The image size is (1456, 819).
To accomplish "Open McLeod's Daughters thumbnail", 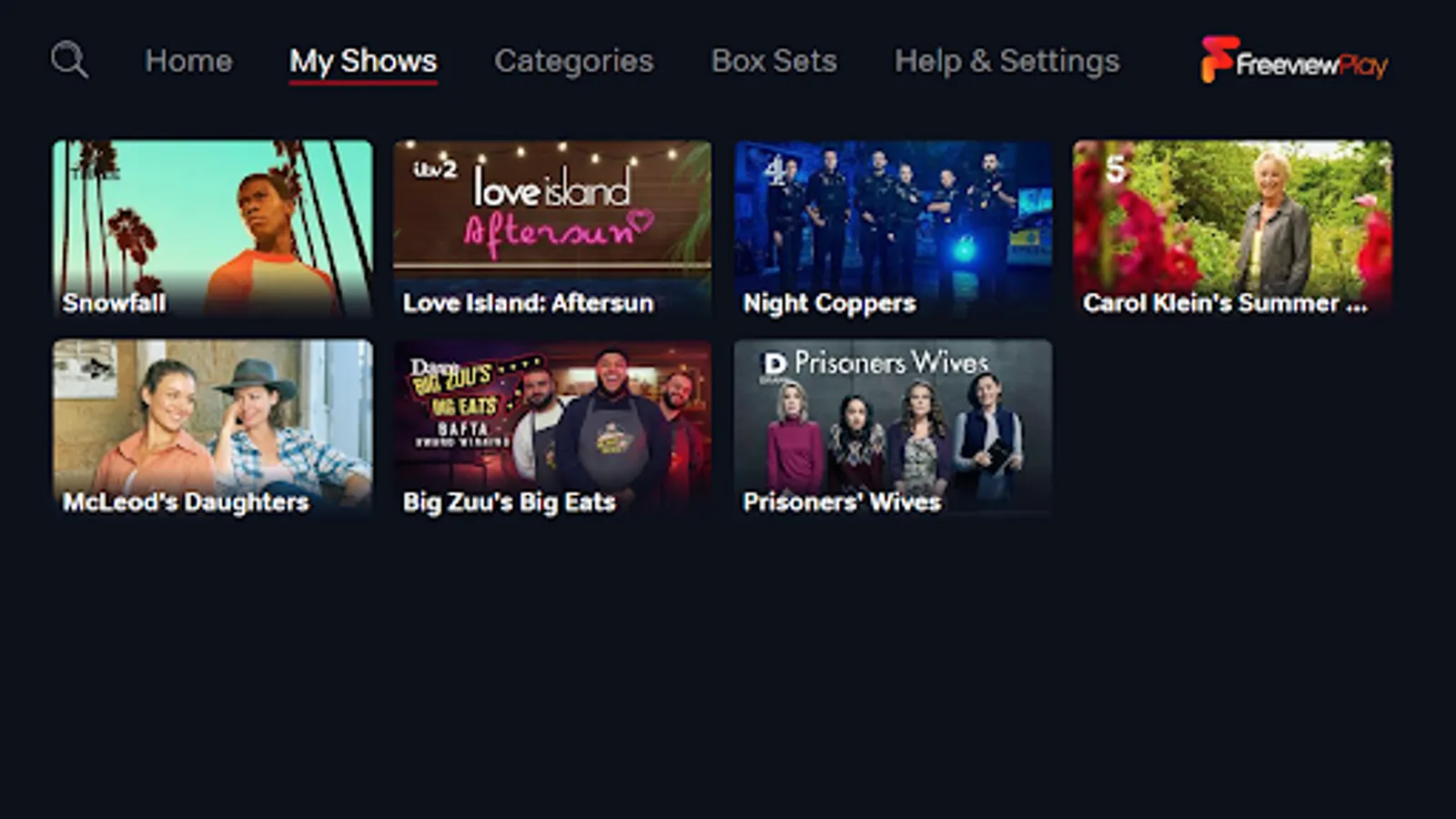I will click(x=213, y=429).
